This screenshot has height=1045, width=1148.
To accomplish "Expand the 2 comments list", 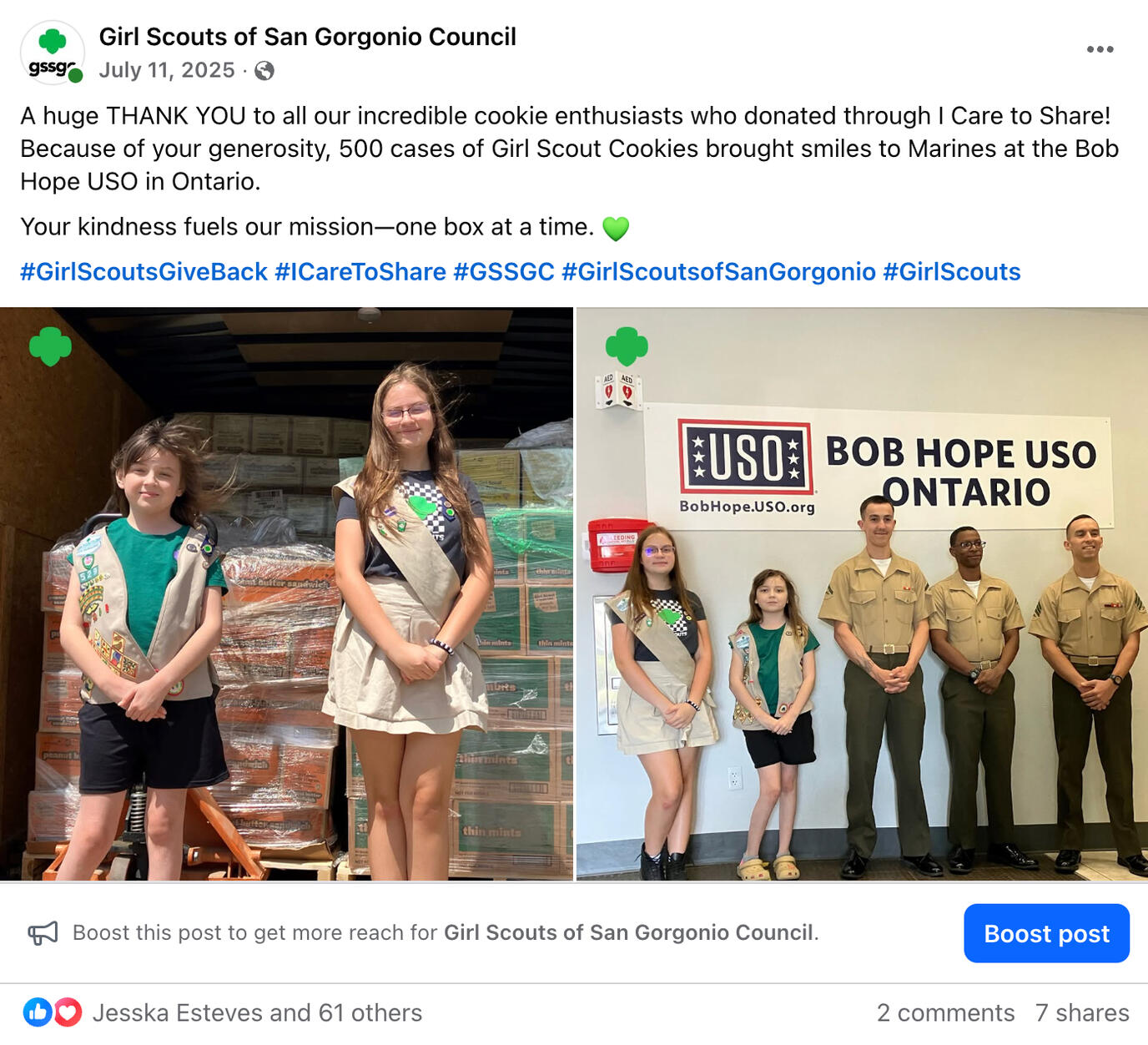I will pyautogui.click(x=945, y=1012).
